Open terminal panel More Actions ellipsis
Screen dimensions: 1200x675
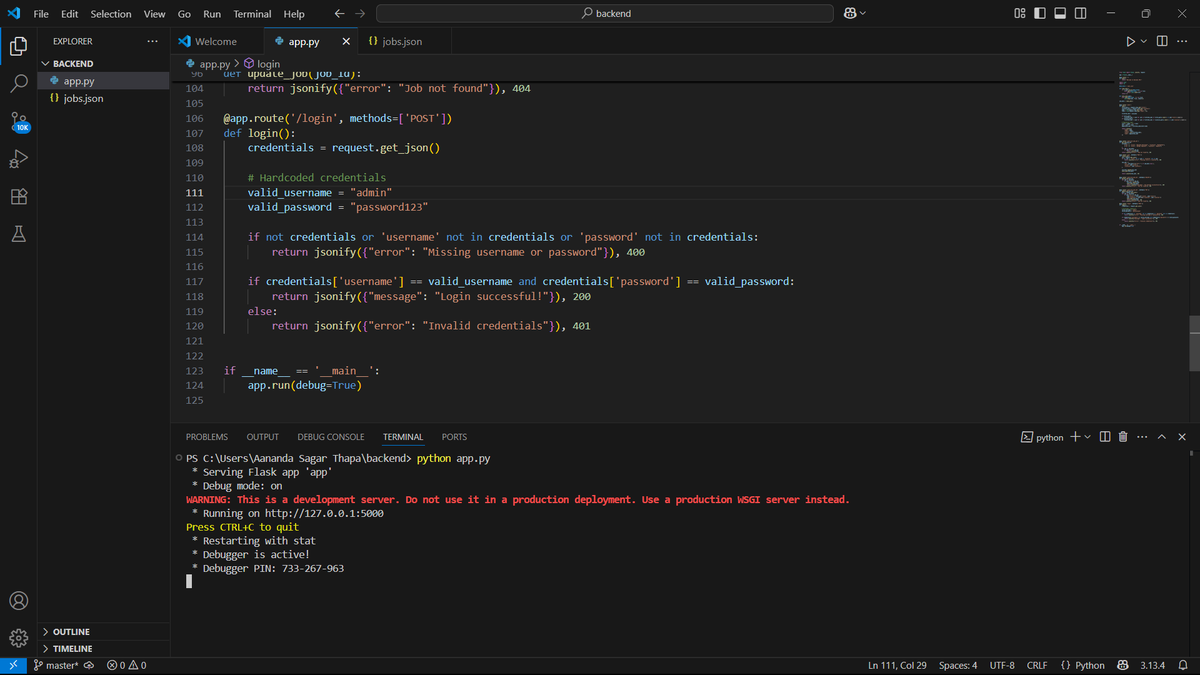(1142, 437)
